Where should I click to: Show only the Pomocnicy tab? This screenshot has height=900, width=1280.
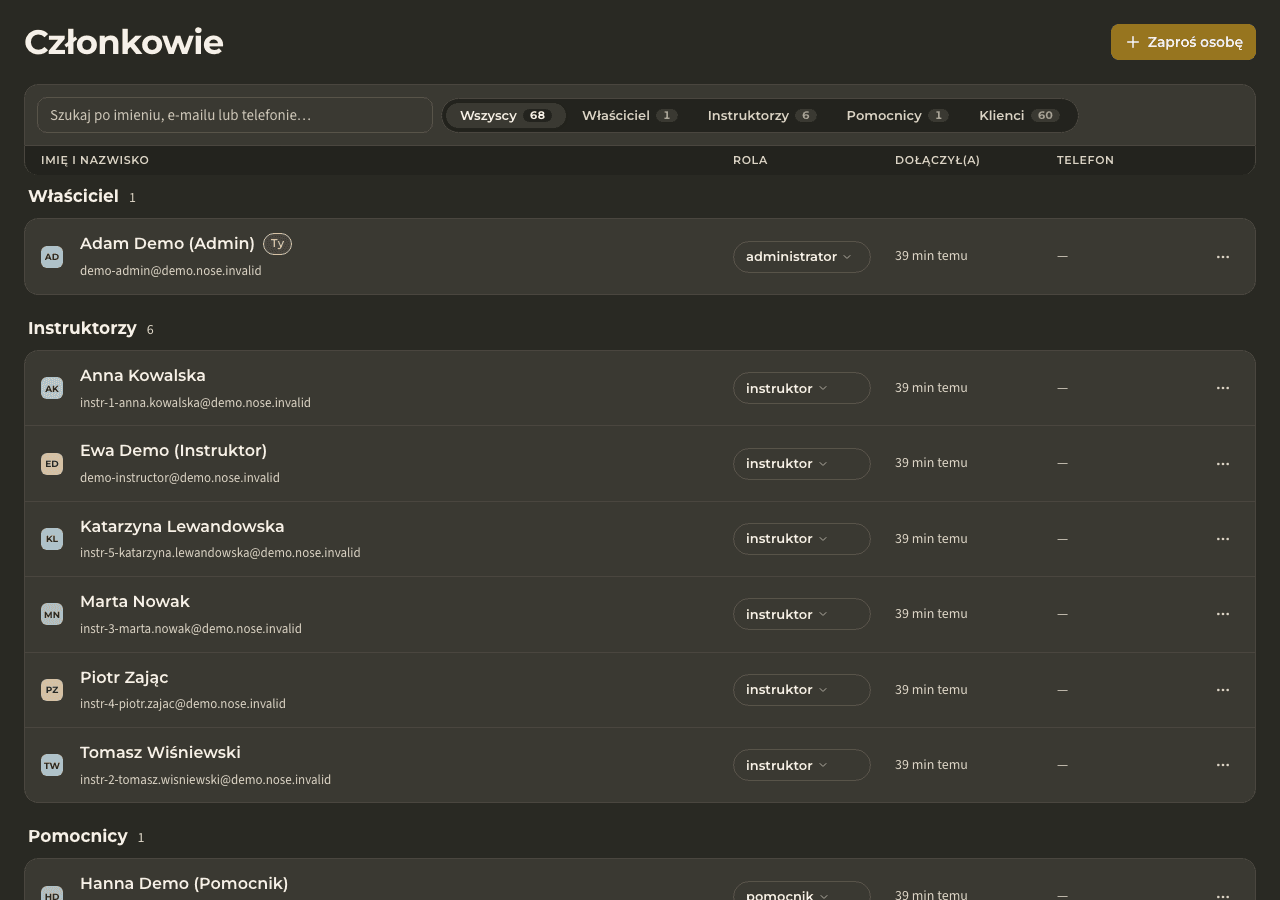pyautogui.click(x=897, y=115)
